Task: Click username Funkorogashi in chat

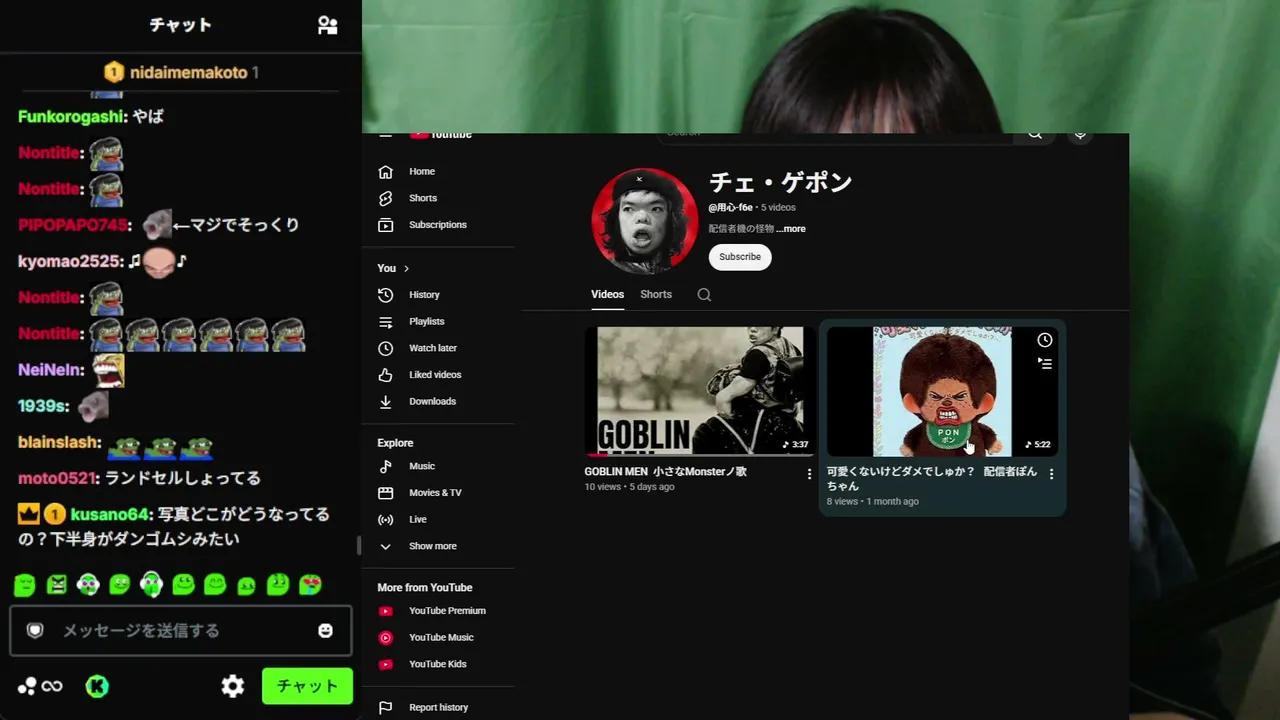Action: [x=71, y=117]
